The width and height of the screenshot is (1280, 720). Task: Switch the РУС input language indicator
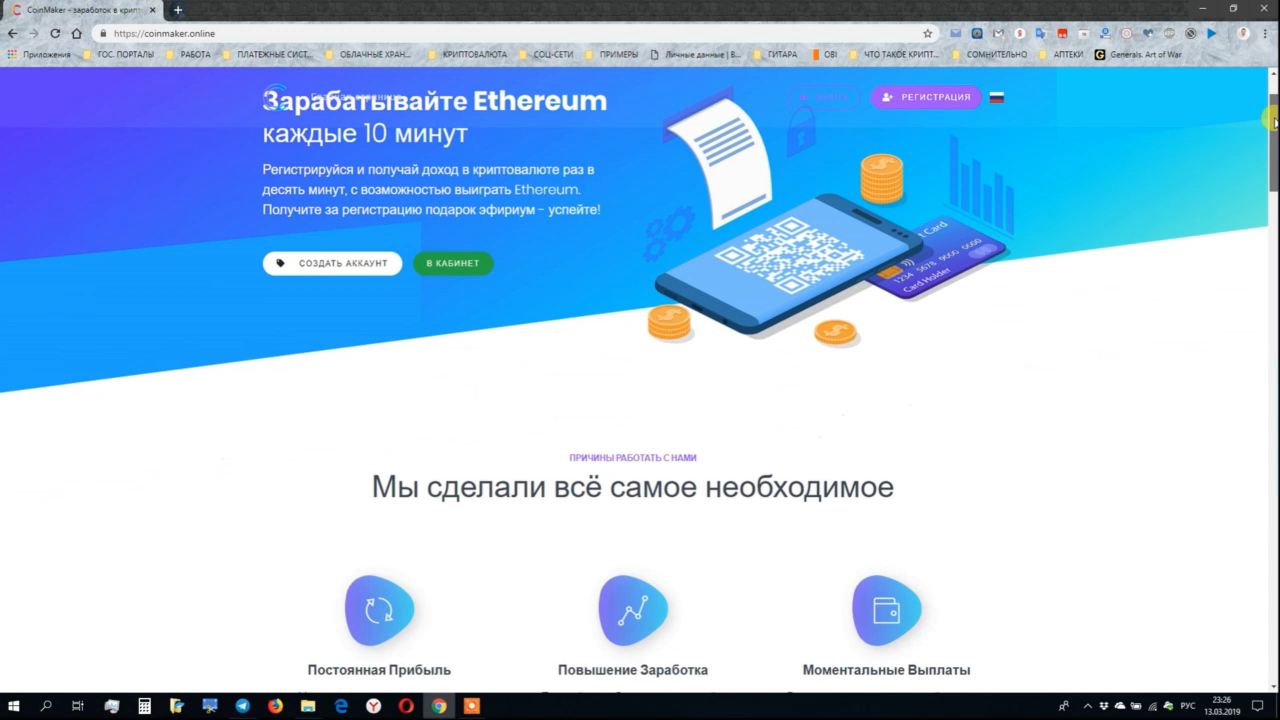click(1188, 706)
